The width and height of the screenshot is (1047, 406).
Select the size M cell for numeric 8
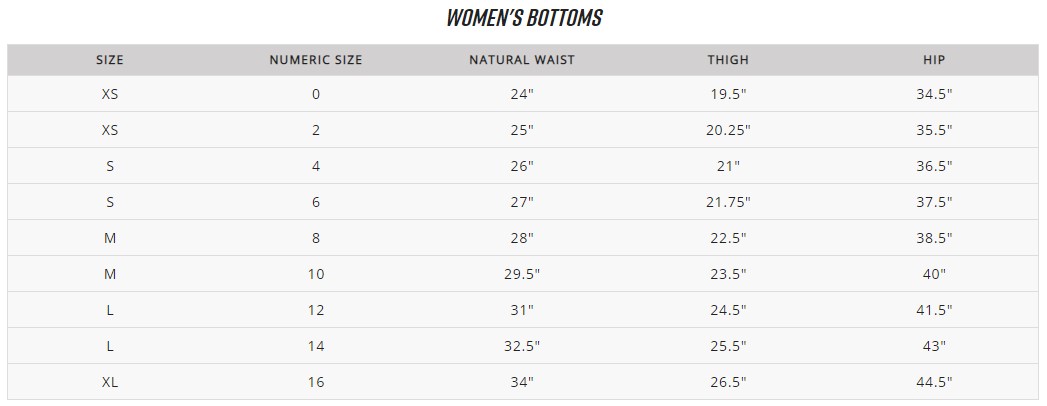point(110,238)
